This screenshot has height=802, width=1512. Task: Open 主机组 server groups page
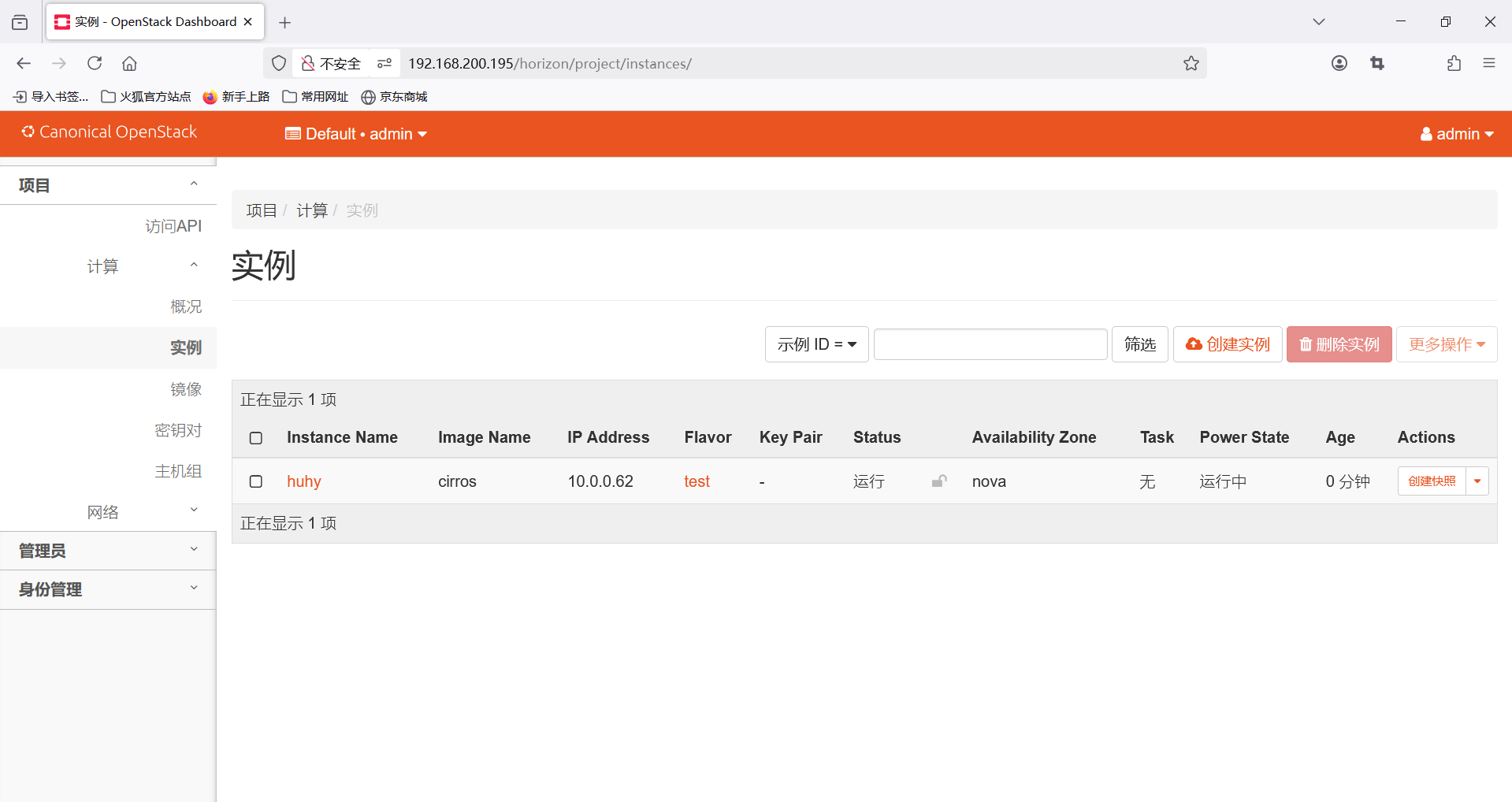coord(178,471)
